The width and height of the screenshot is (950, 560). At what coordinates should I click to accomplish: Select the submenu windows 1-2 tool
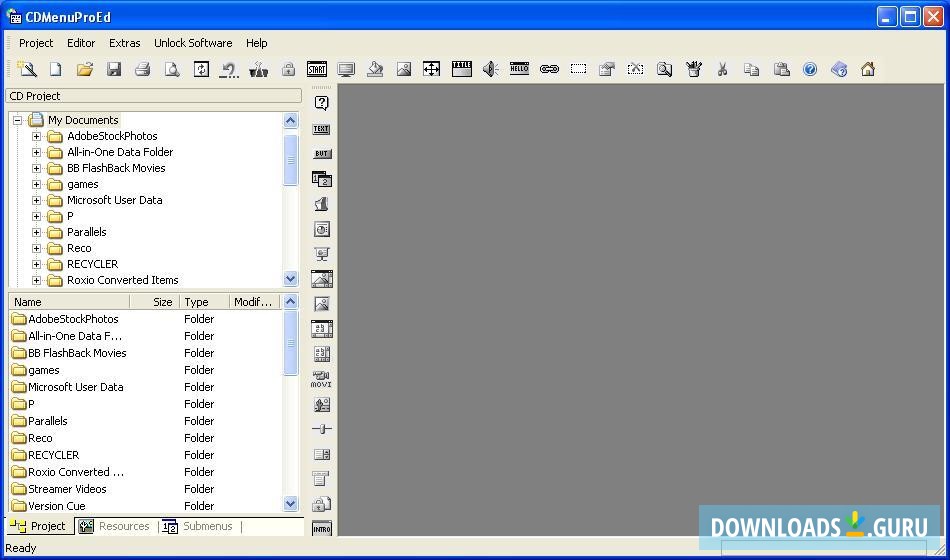[321, 179]
